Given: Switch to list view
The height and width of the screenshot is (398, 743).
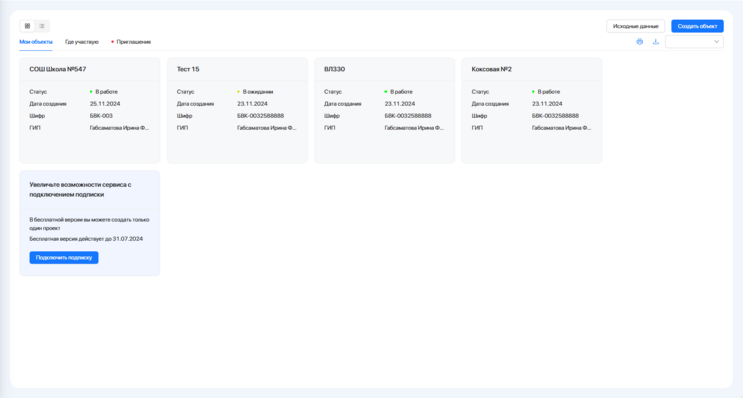Looking at the screenshot, I should point(42,26).
